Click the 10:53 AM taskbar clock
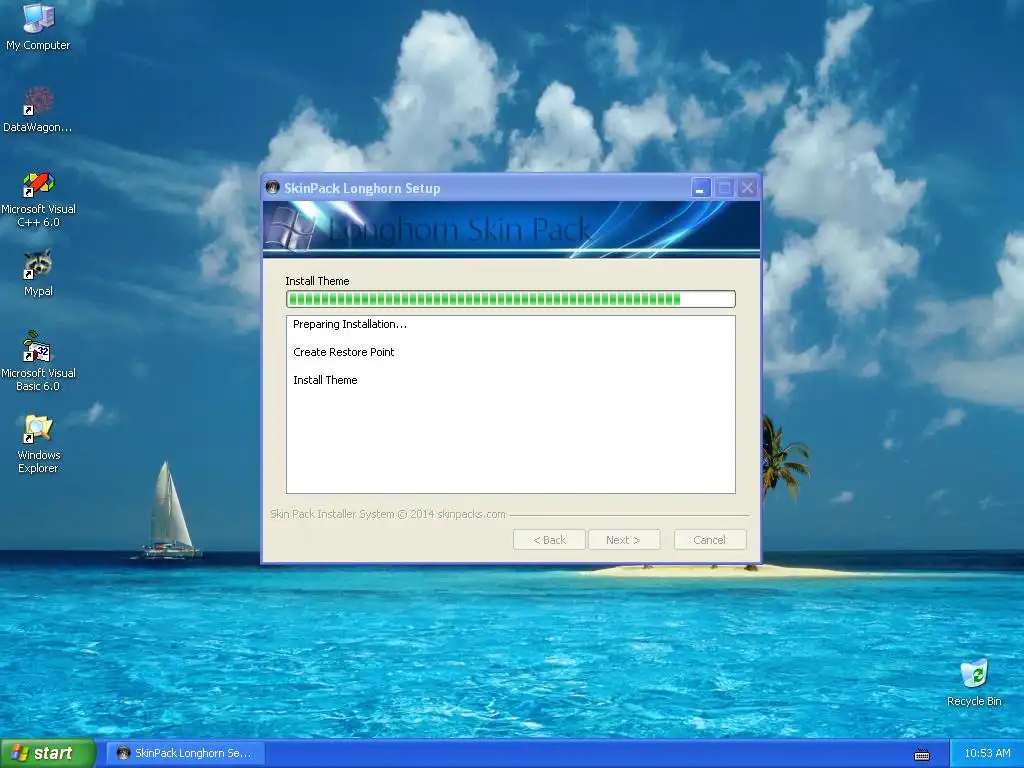Screen dimensions: 1024x768 [x=987, y=753]
